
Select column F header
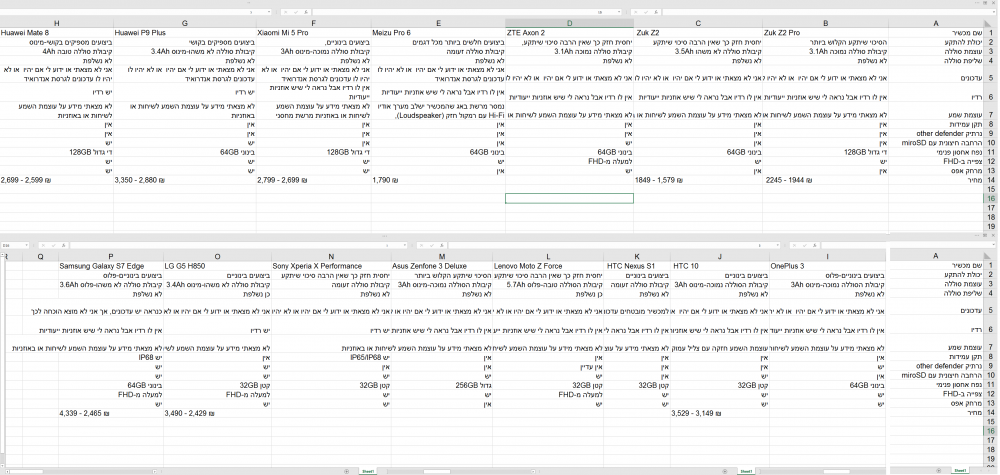pyautogui.click(x=314, y=23)
